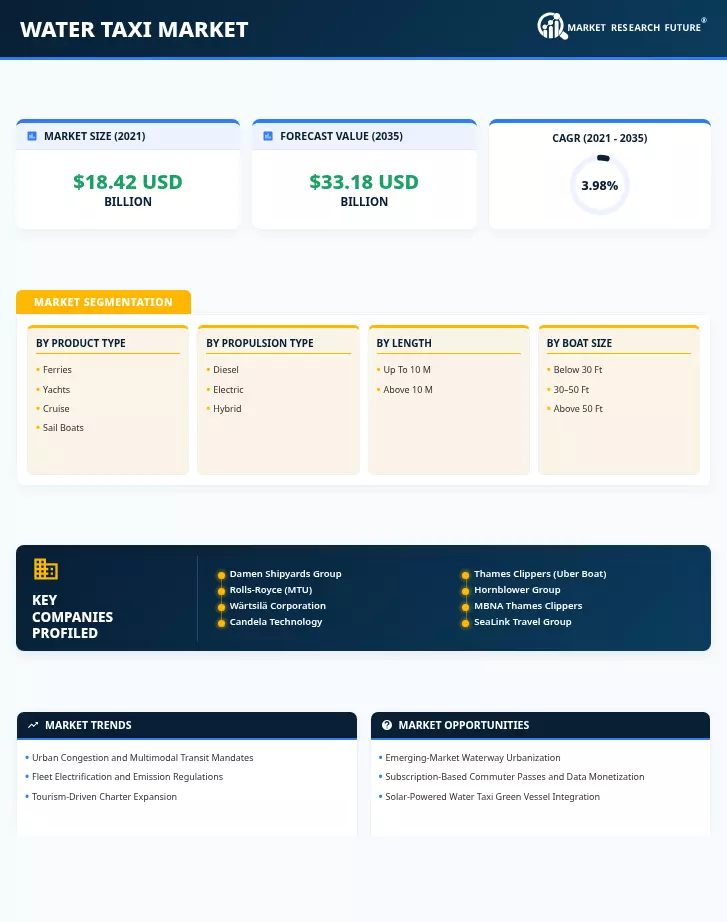The image size is (727, 922).
Task: Click Emerging-Market Waterway Urbanization opportunity
Action: tap(472, 757)
